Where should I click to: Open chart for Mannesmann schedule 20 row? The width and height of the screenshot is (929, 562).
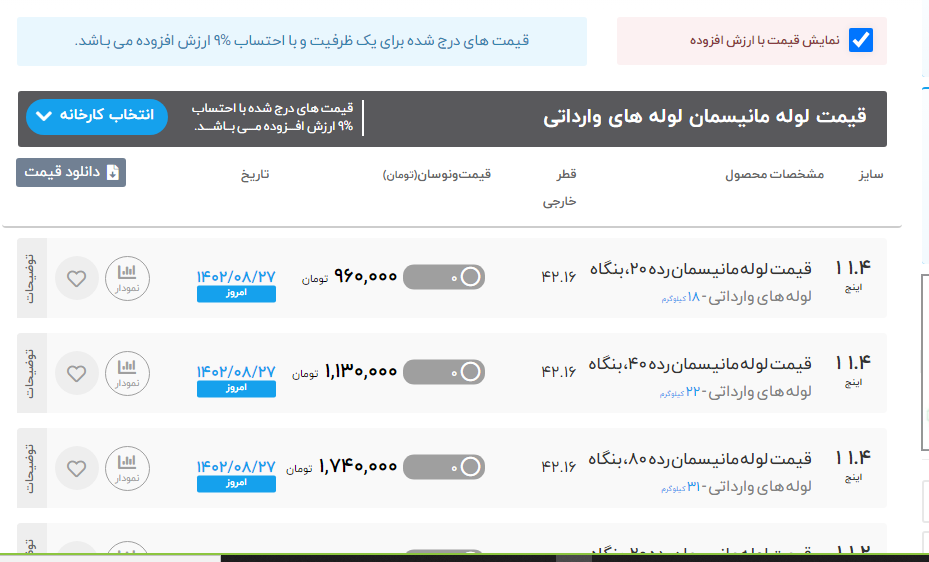tap(127, 278)
